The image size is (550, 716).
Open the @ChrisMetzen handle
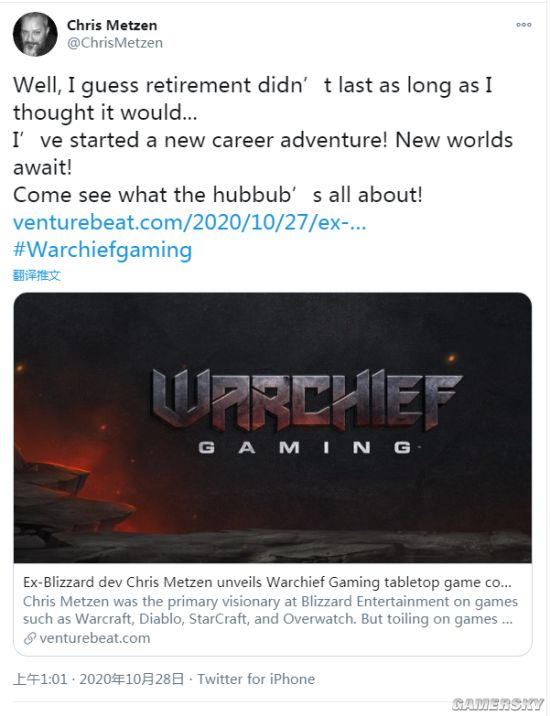click(x=115, y=43)
